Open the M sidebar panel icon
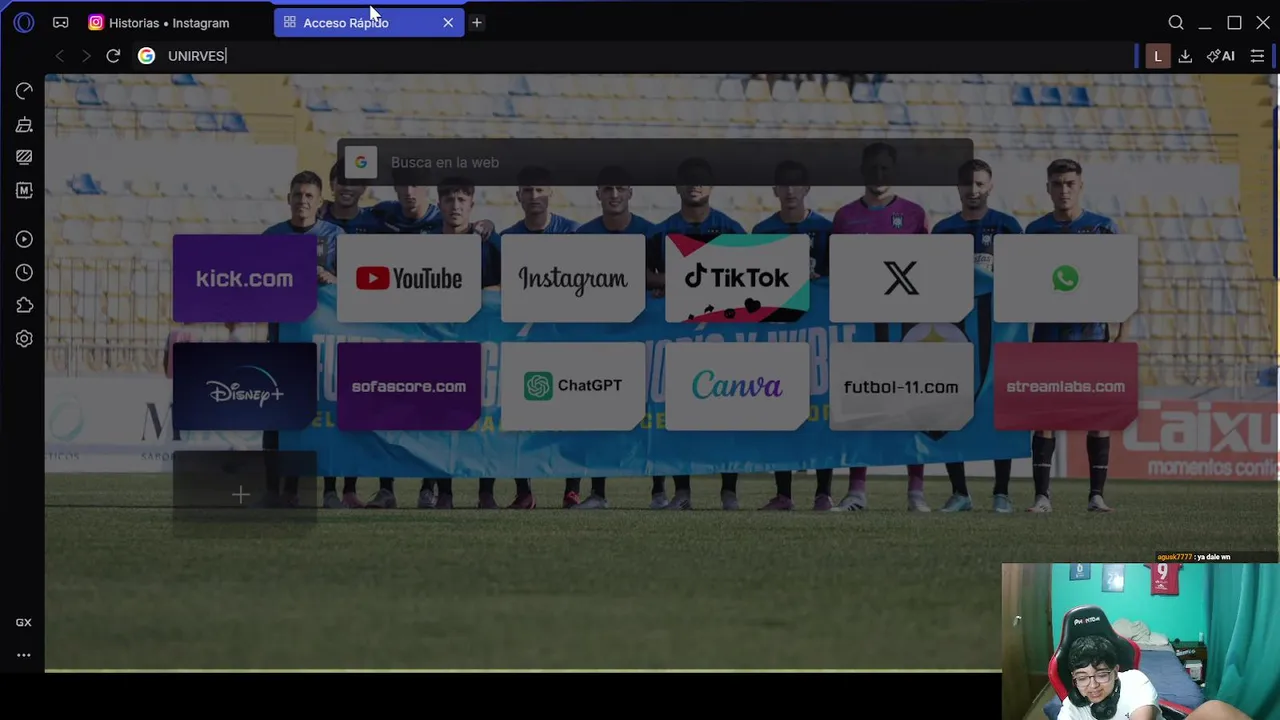 coord(24,190)
